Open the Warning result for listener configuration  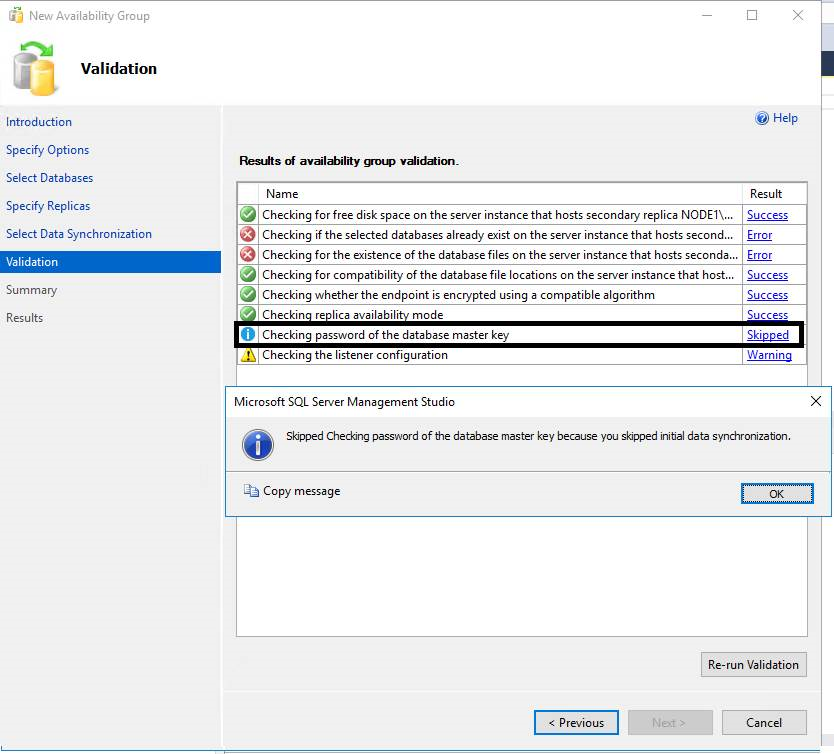pos(769,355)
